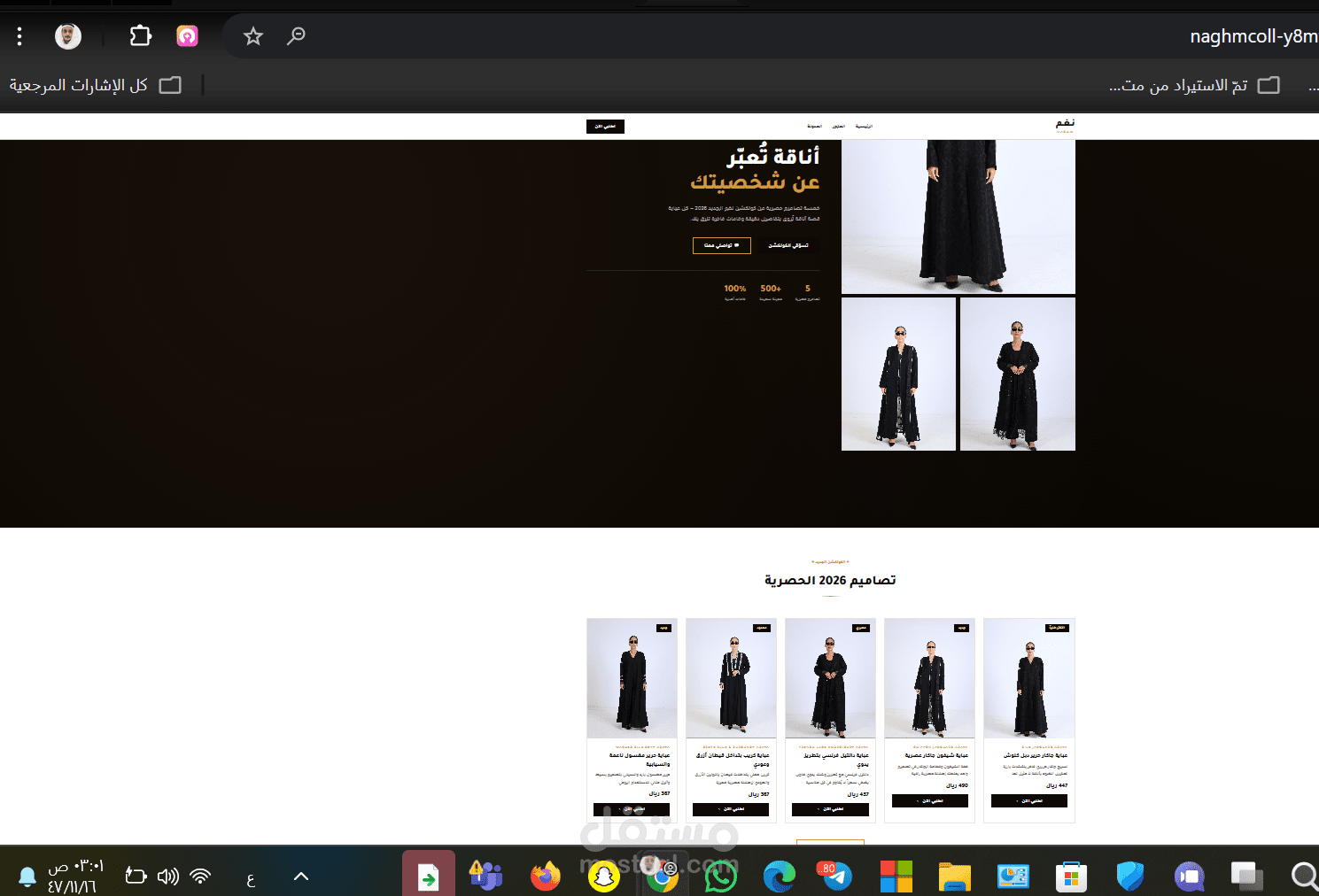Click the 100% statistic text
This screenshot has width=1319, height=896.
[x=735, y=289]
